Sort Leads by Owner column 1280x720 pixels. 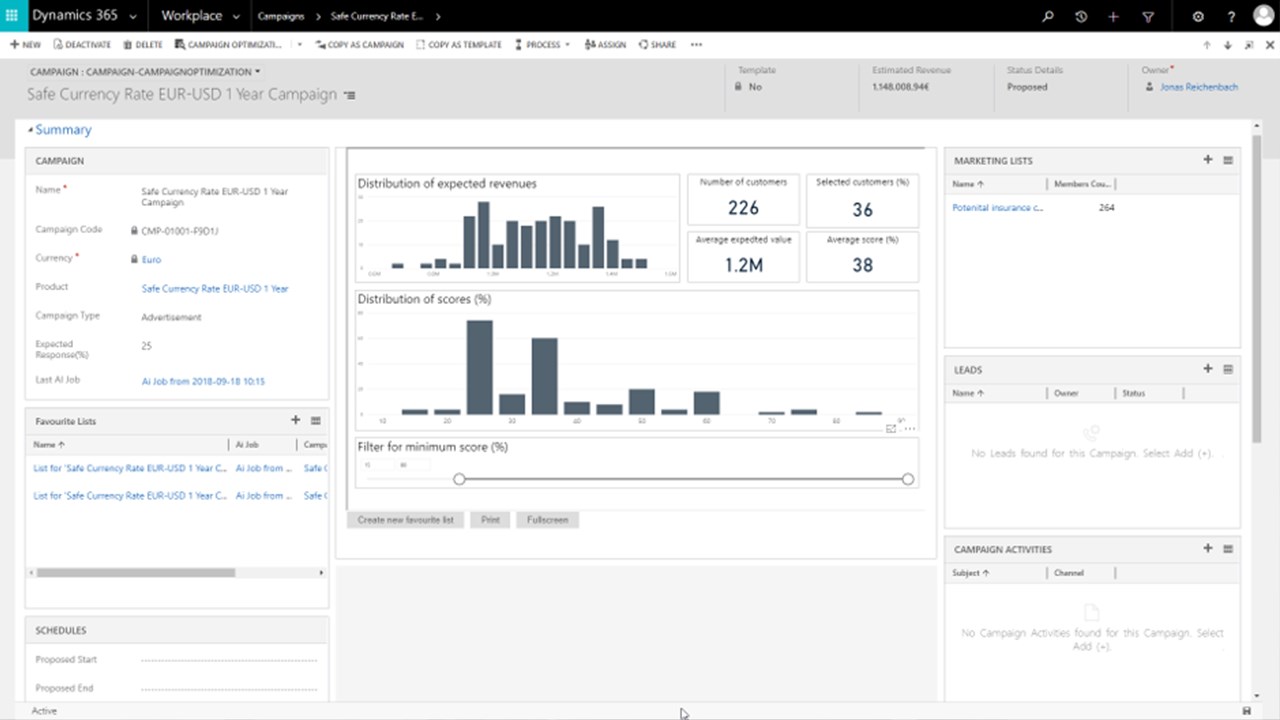click(1066, 393)
